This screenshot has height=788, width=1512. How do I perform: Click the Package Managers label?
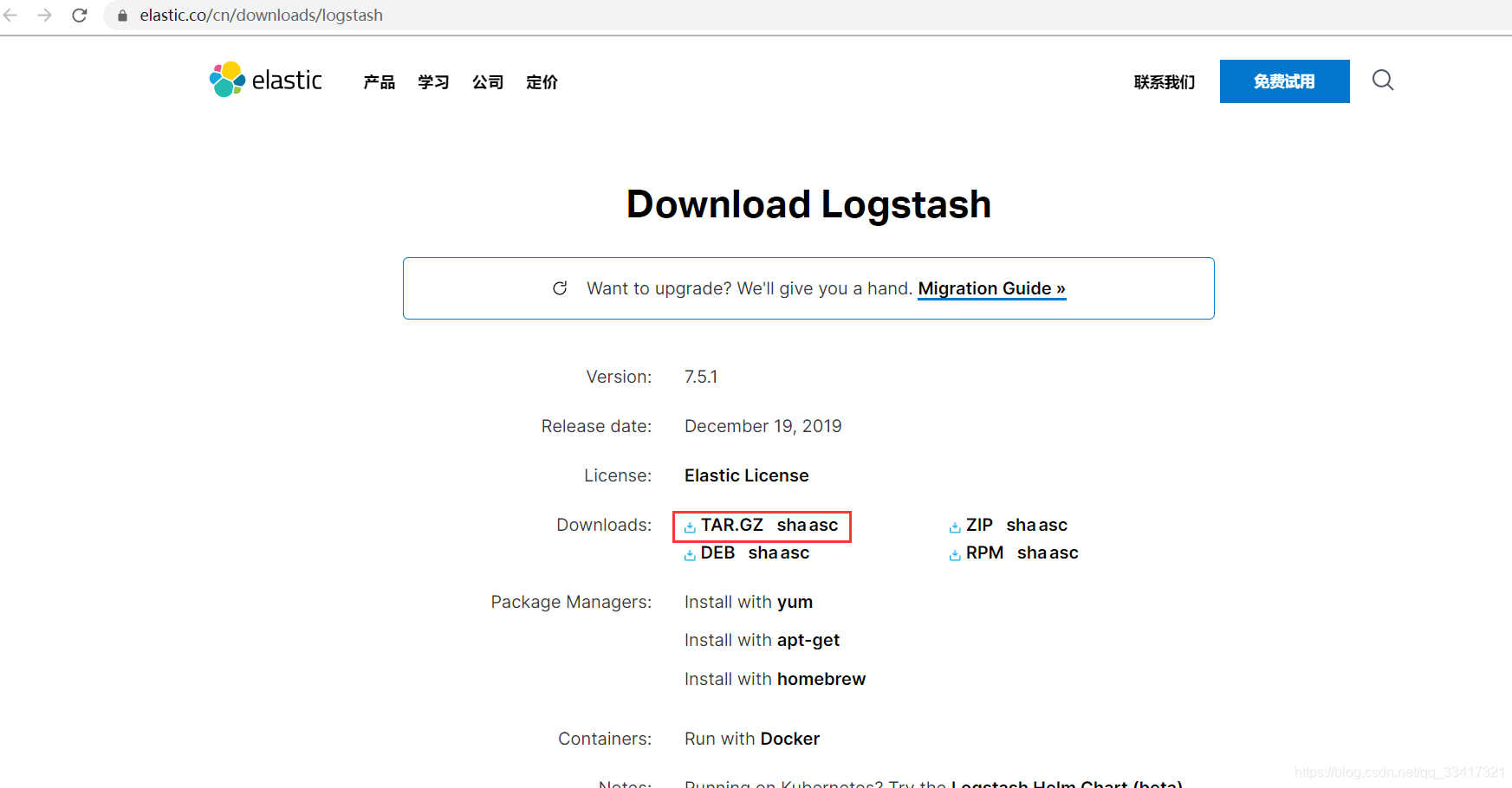pos(571,602)
